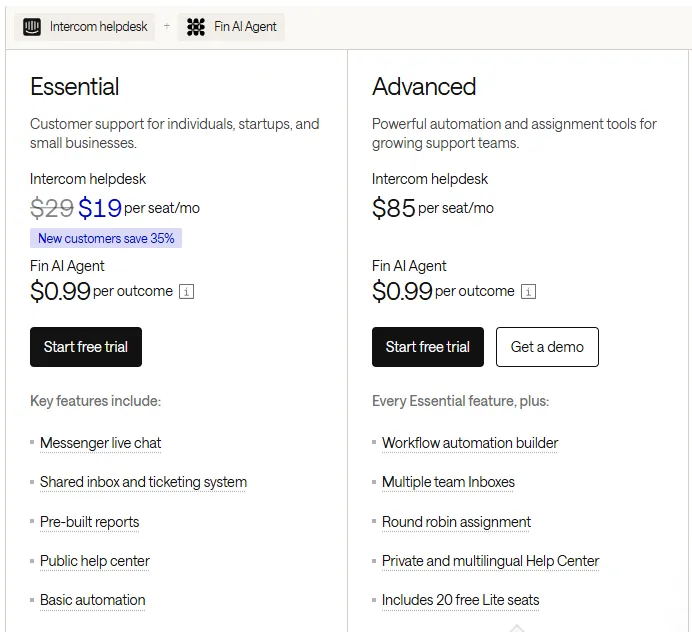Select the Fin AI Agent tab label

coord(245,27)
